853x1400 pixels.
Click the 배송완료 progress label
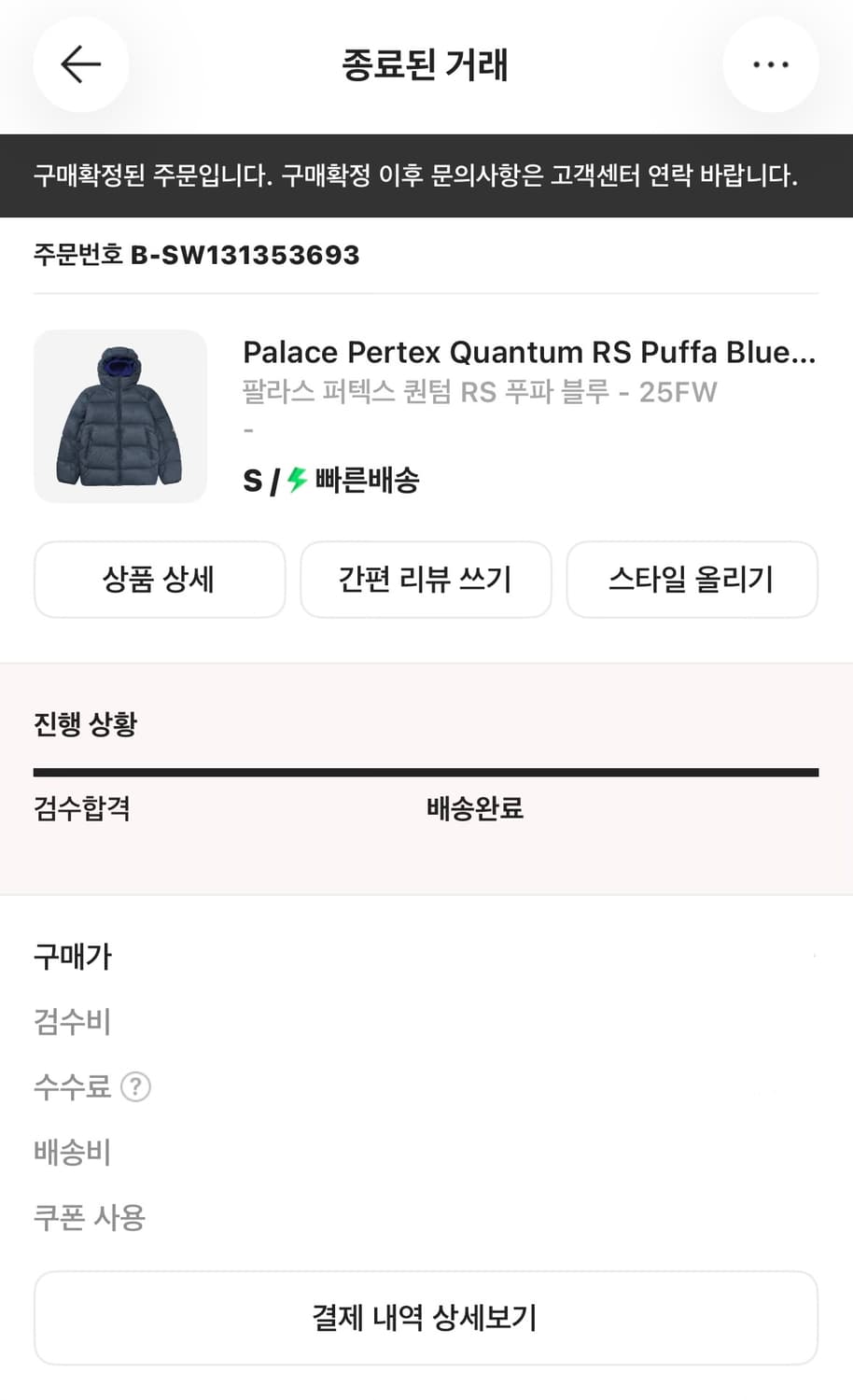475,810
